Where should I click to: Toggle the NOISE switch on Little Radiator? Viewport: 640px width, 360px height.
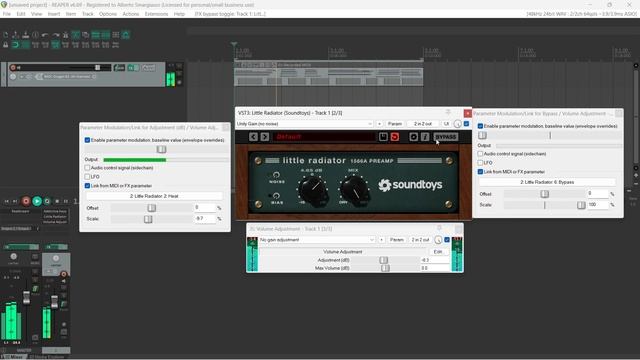pyautogui.click(x=276, y=176)
